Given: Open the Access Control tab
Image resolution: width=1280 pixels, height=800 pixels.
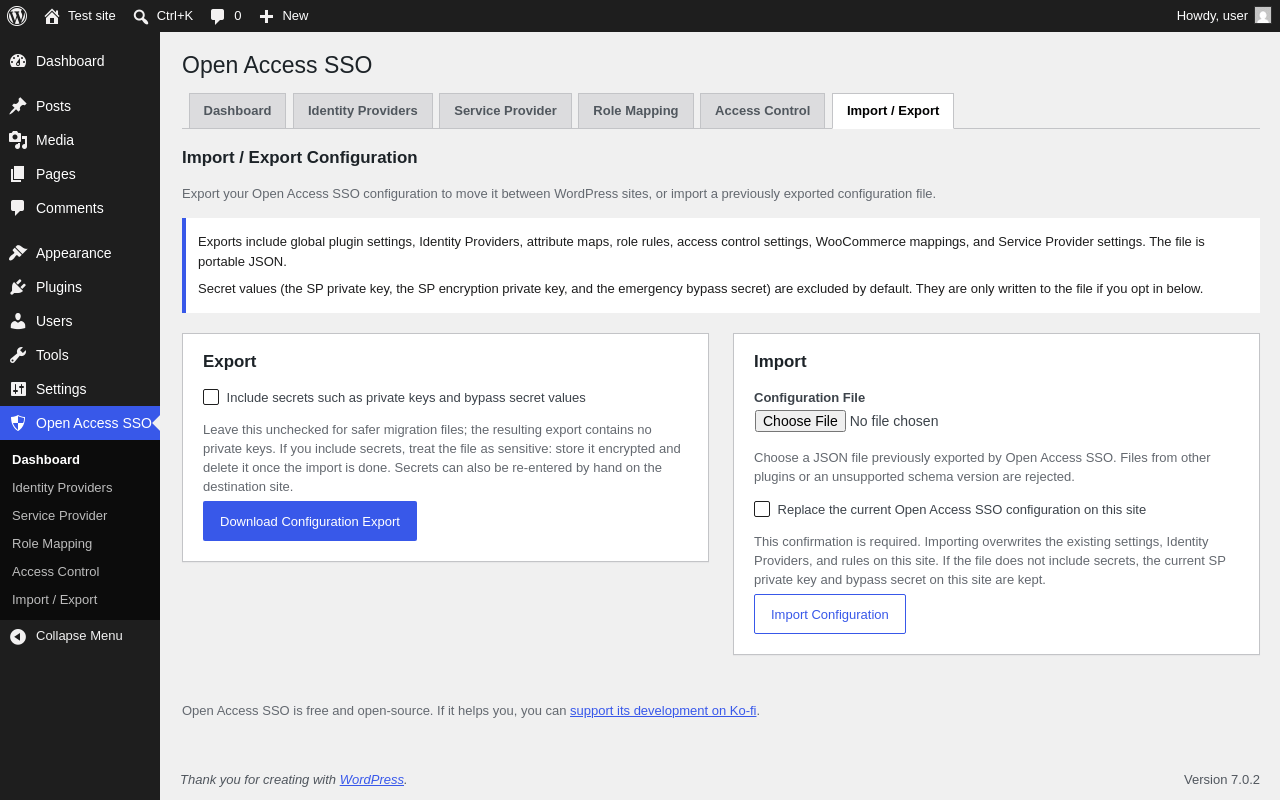Looking at the screenshot, I should point(762,111).
